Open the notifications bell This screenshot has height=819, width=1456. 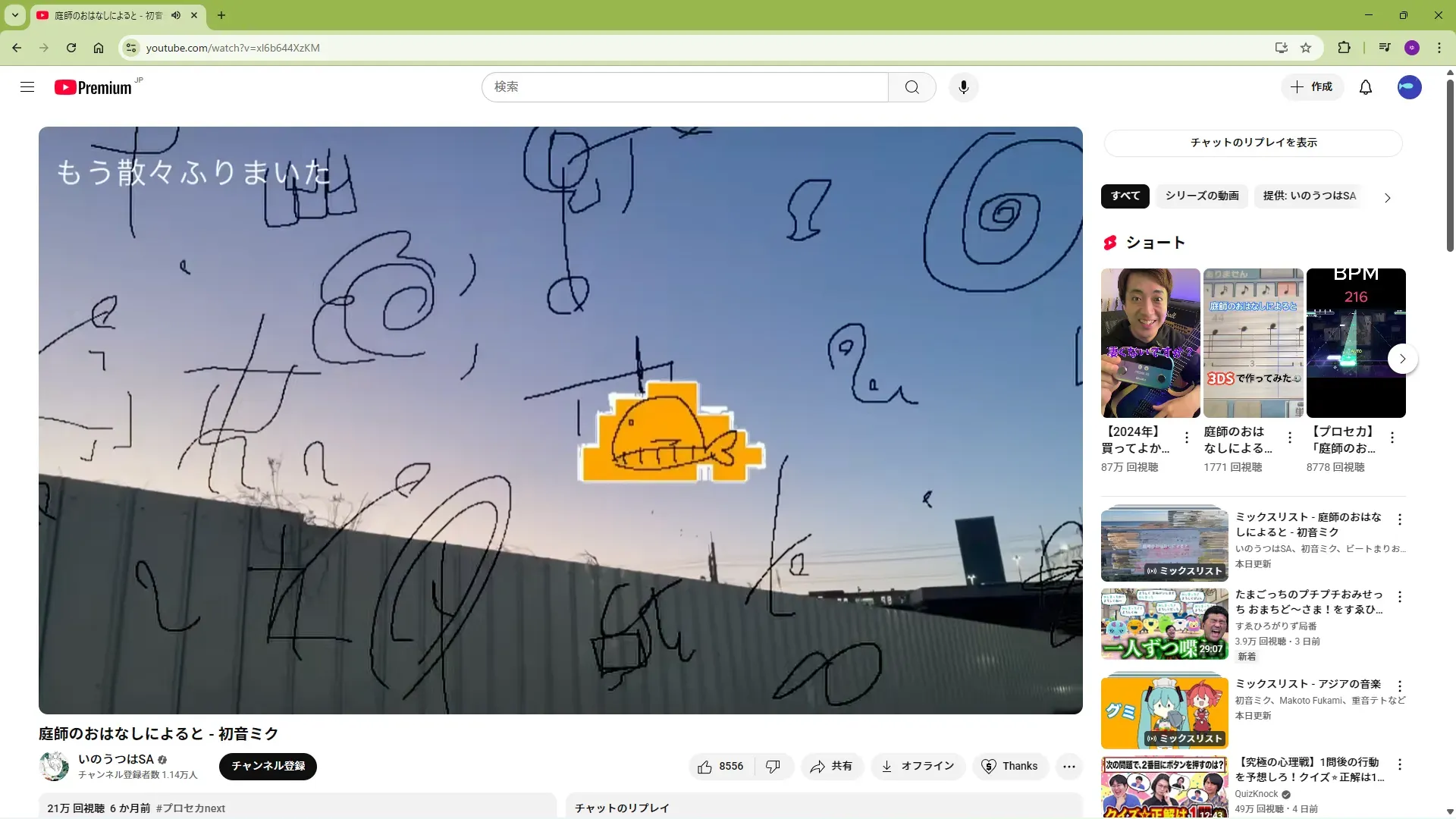tap(1365, 87)
